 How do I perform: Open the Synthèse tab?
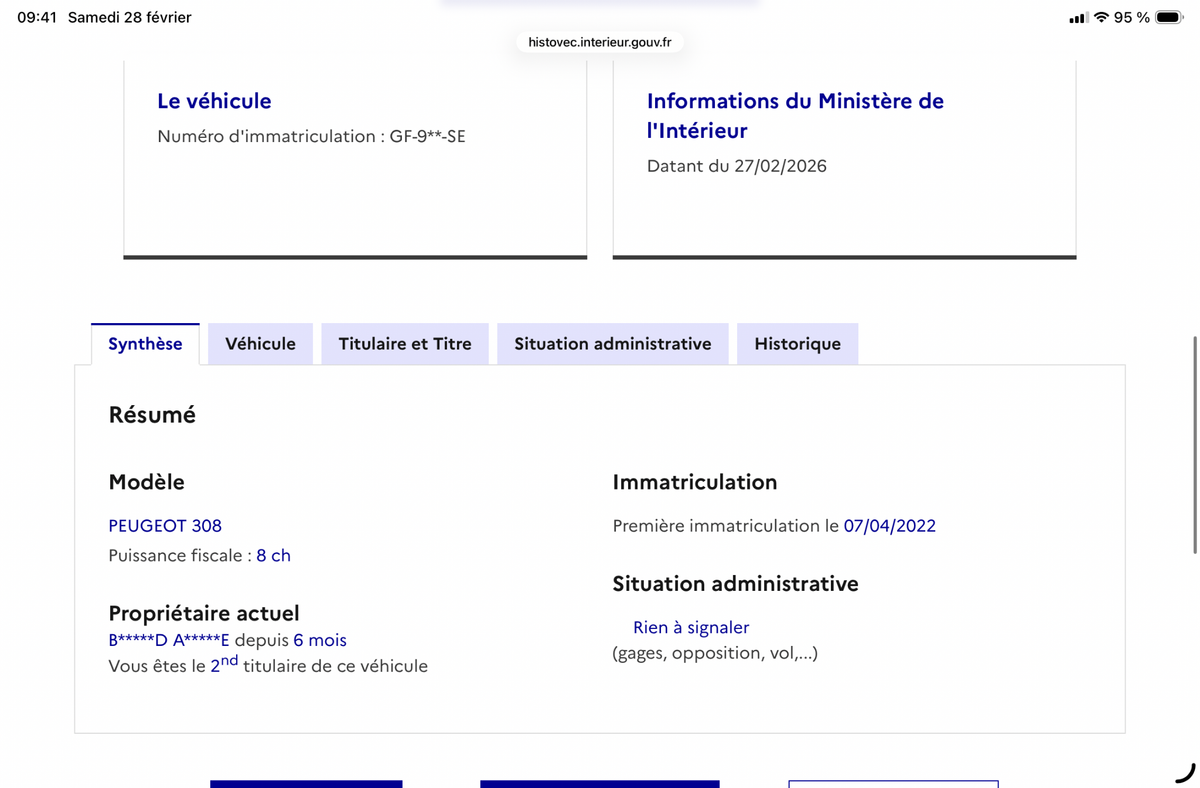[145, 344]
